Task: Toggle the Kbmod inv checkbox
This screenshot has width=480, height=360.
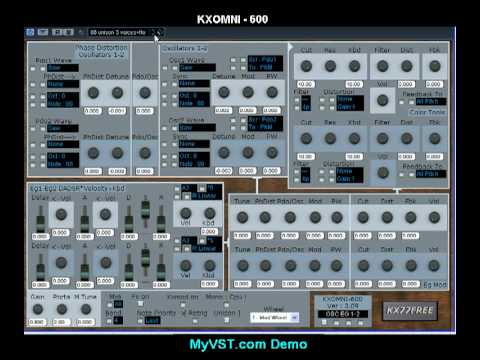Action: tap(183, 304)
